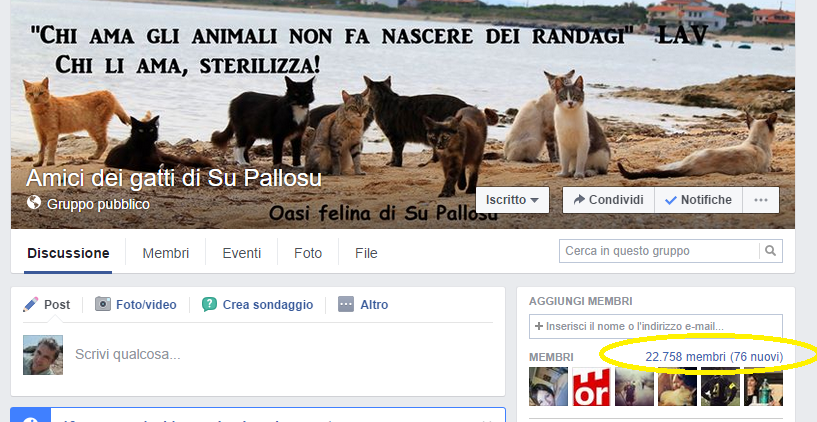Click the search magnifier icon in group search
The width and height of the screenshot is (817, 422).
coord(771,251)
